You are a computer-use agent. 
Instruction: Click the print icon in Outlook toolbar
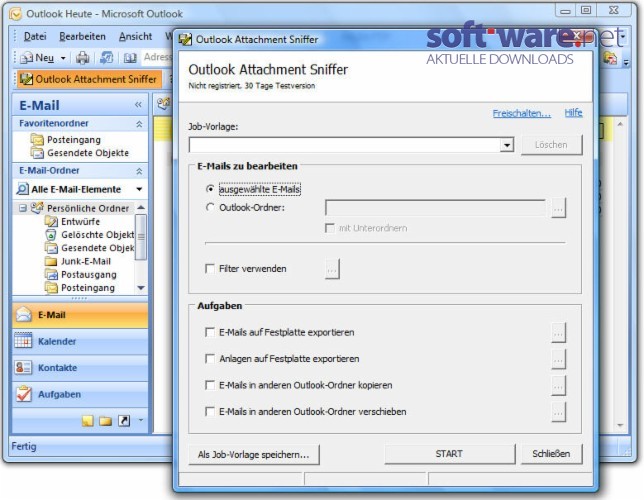(82, 58)
